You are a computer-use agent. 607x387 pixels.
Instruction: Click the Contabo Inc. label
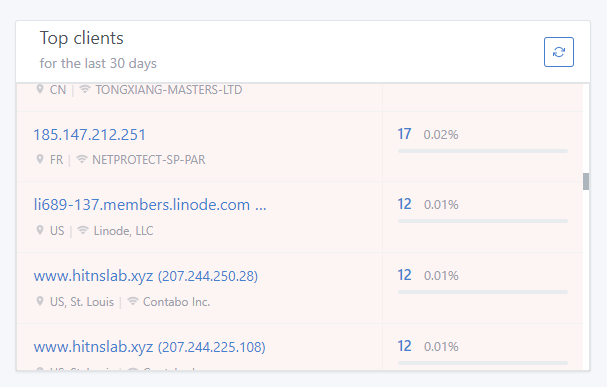click(177, 302)
